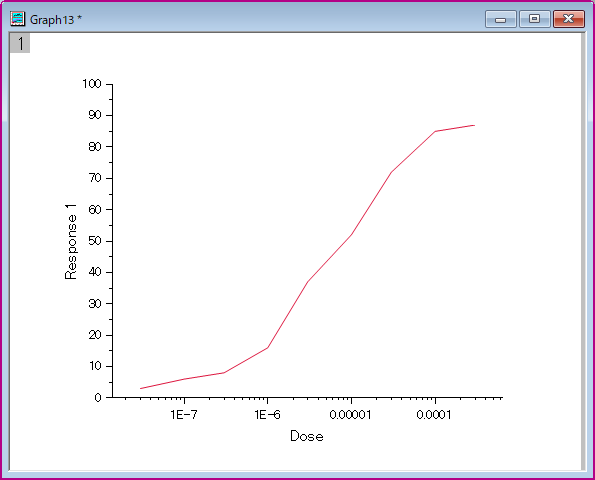Click the 0 Y-axis tick label
Screen dimensions: 595x480
point(98,398)
